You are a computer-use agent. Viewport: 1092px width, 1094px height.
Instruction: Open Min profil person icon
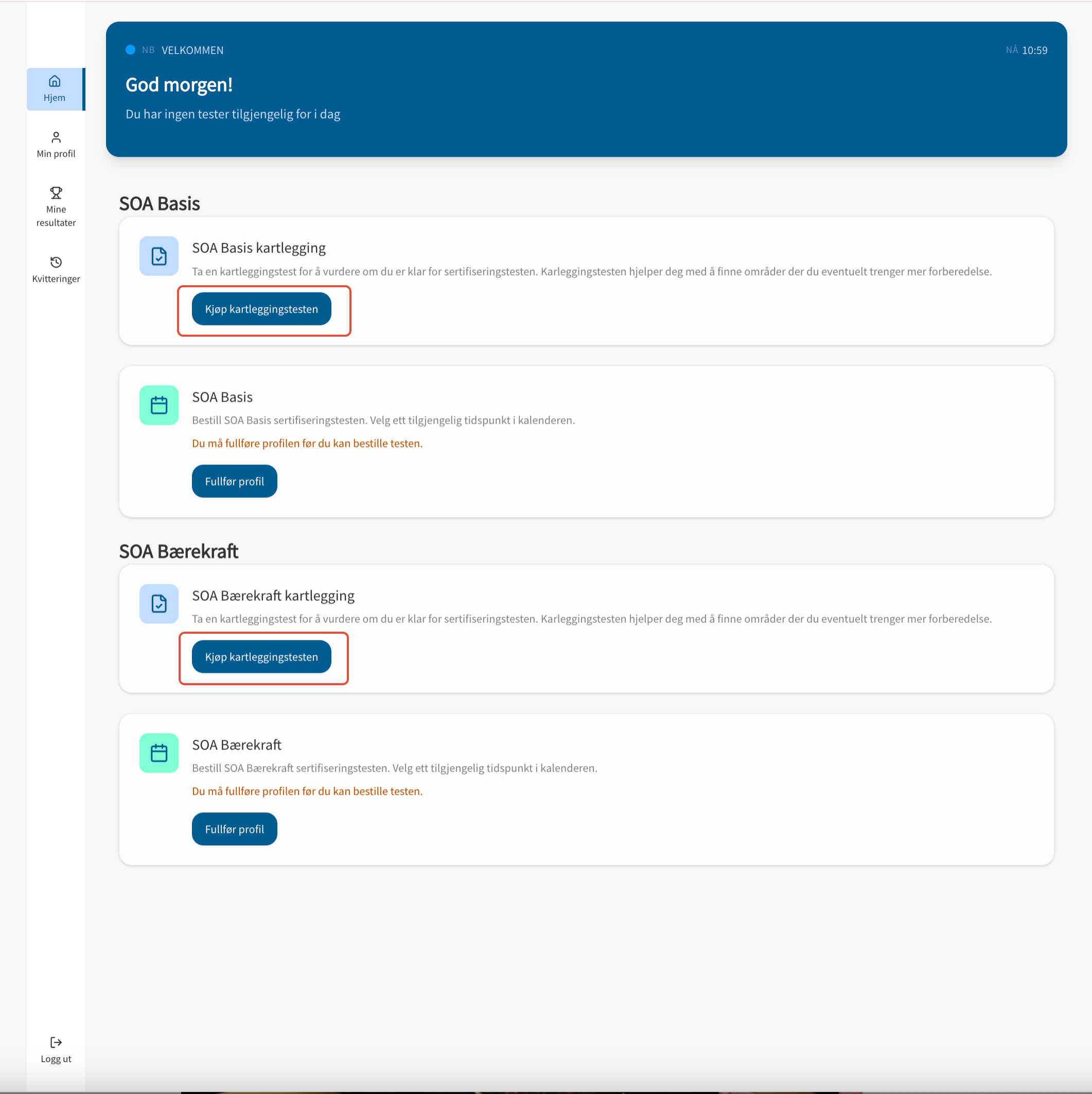(56, 137)
